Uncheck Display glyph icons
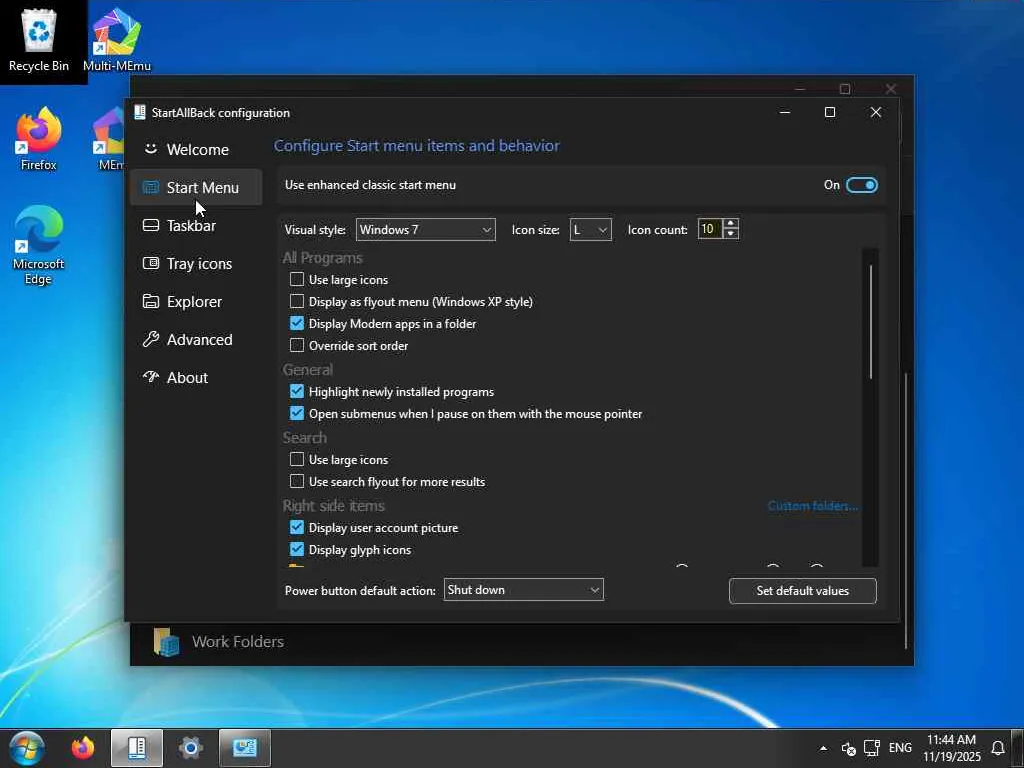 coord(297,549)
